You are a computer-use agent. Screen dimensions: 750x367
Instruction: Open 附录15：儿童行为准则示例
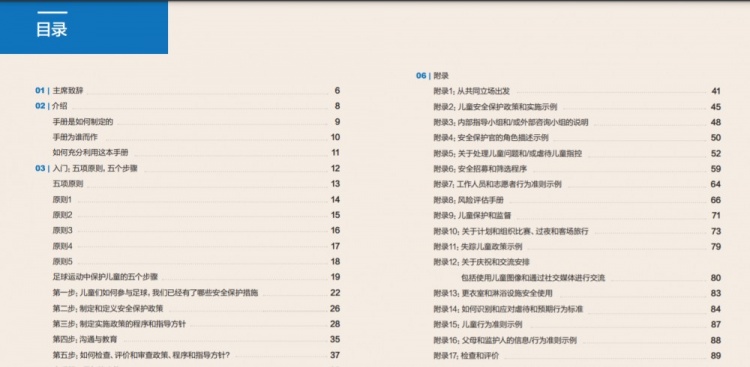pos(577,324)
